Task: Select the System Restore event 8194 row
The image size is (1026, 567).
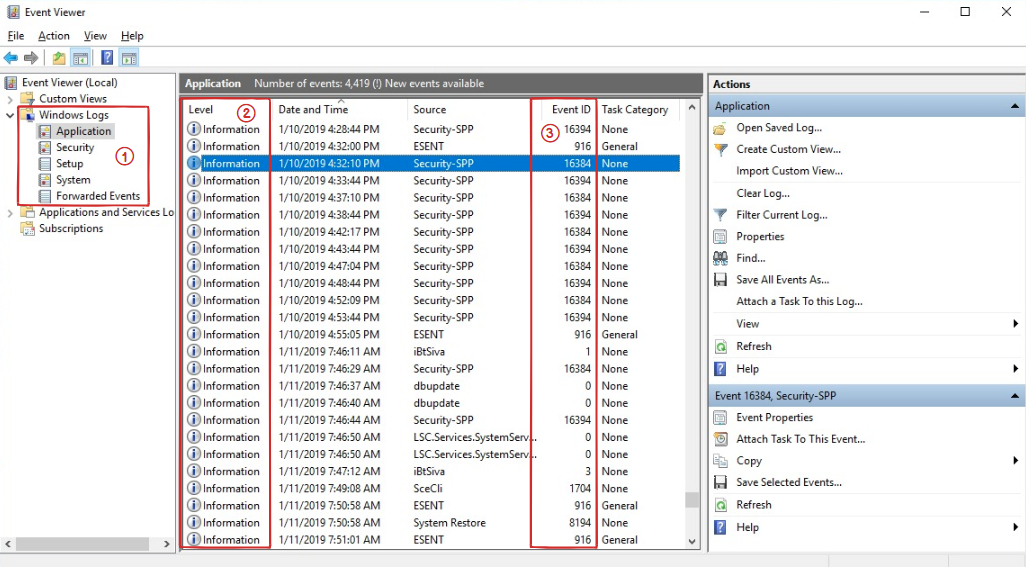Action: 432,523
